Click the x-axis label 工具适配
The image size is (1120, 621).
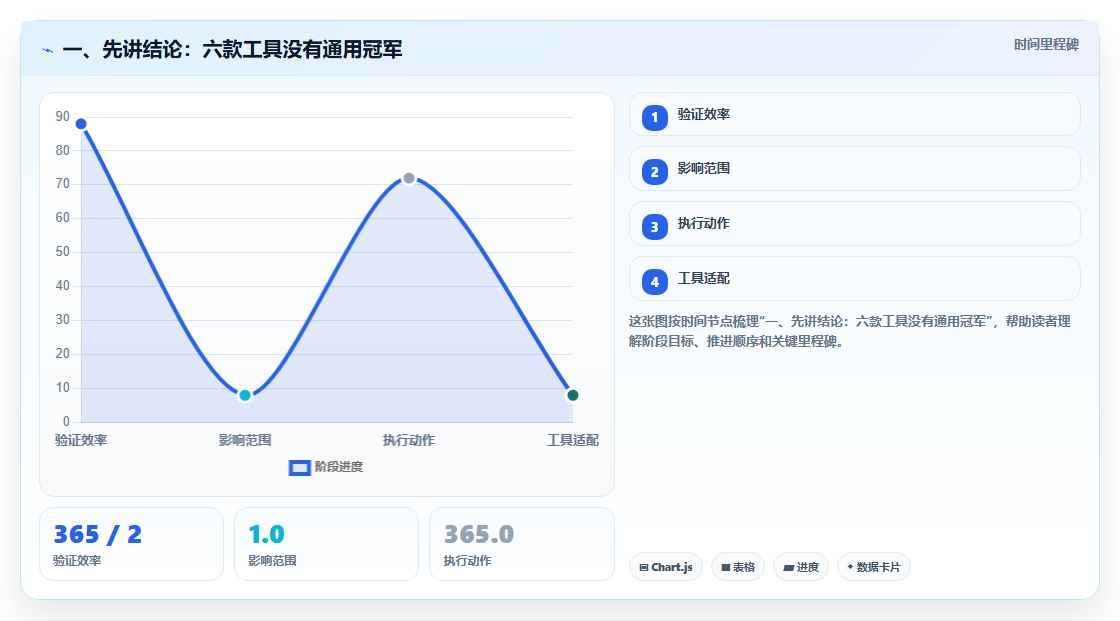(x=572, y=440)
